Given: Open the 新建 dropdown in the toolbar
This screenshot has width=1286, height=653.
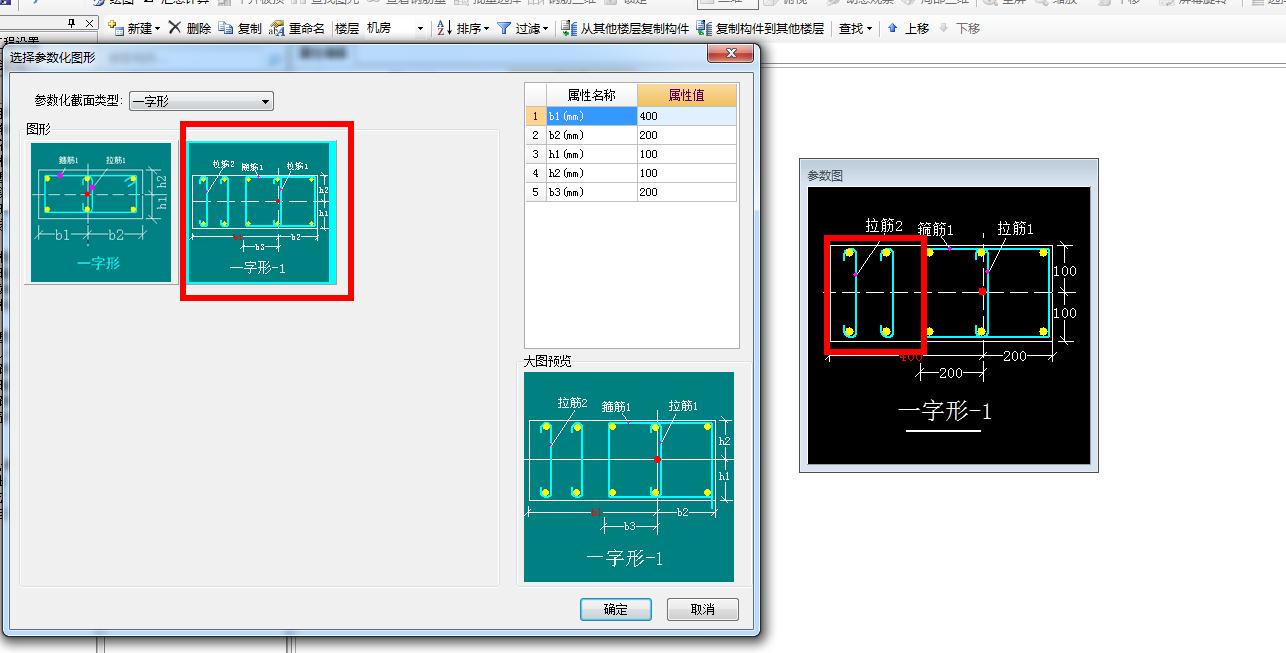Looking at the screenshot, I should pyautogui.click(x=134, y=28).
